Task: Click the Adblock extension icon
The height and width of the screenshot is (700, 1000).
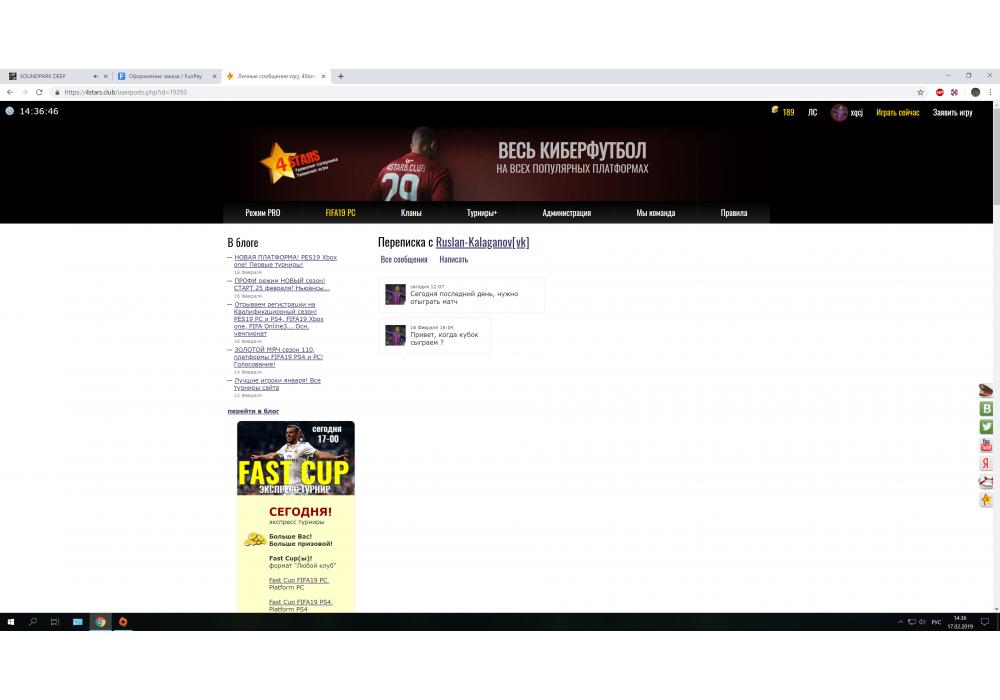Action: pos(940,92)
